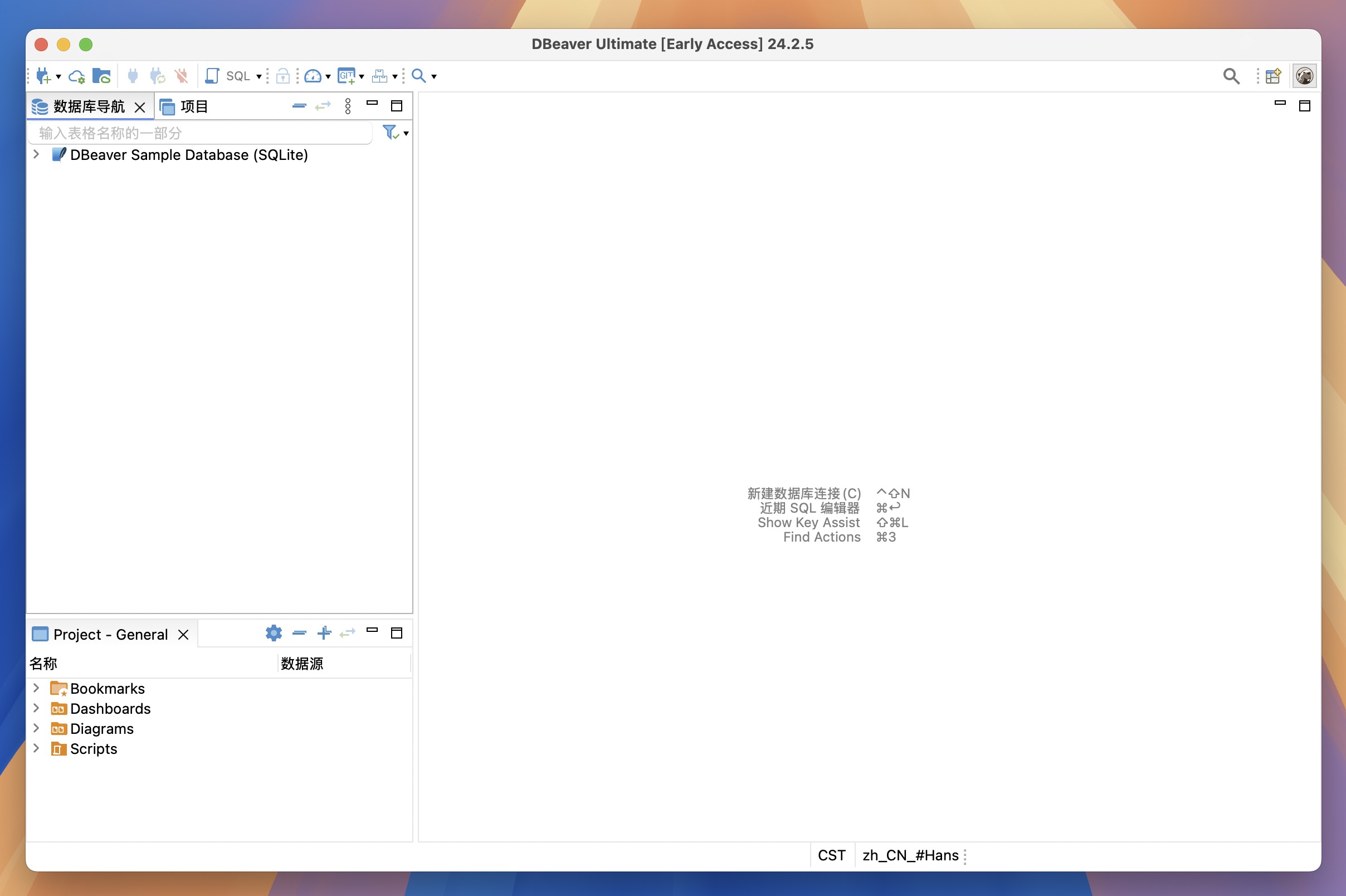Click the Find Actions hint text
Viewport: 1346px width, 896px height.
pos(822,537)
